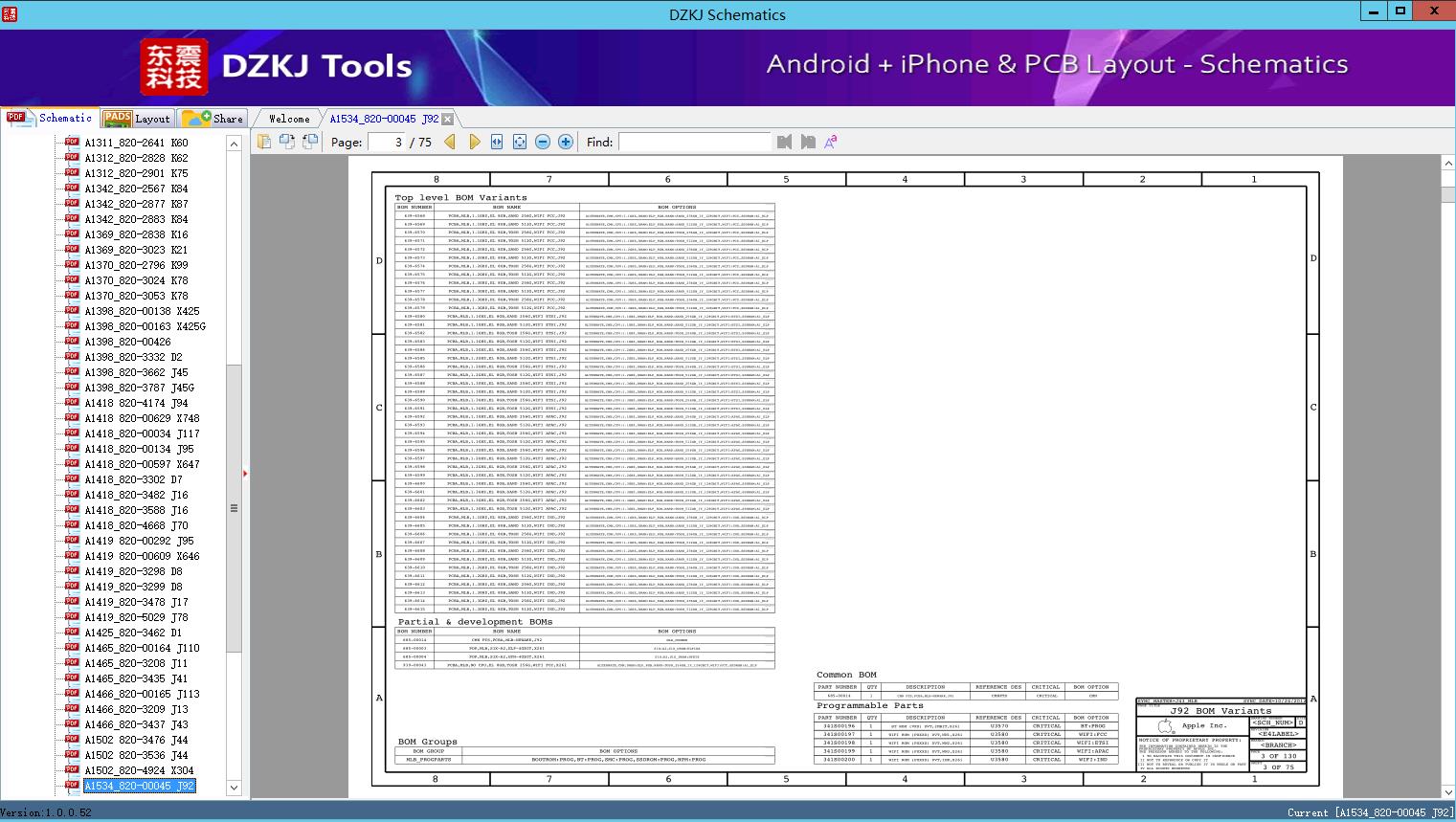Open A1398_820-00138 X425 schematic
Viewport: 1456px width, 822px height.
[142, 311]
